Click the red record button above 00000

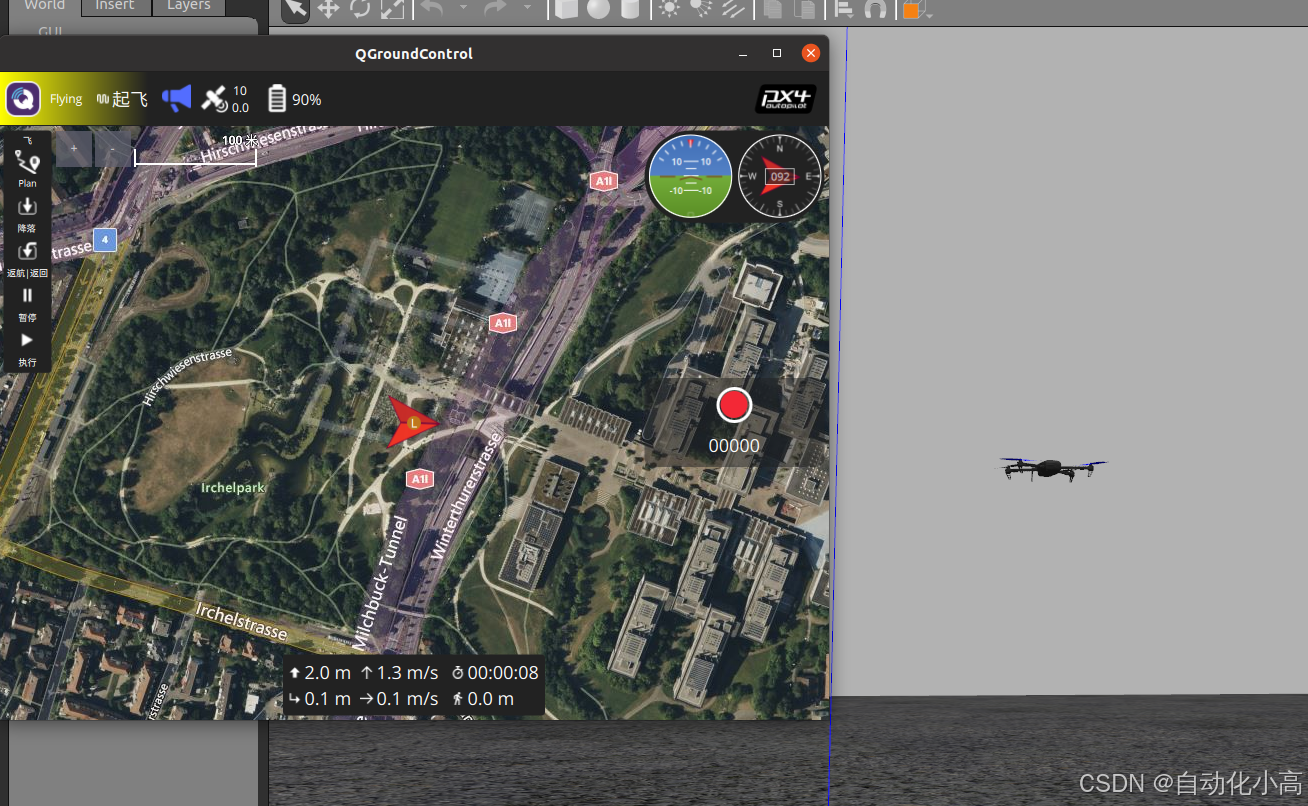tap(734, 405)
